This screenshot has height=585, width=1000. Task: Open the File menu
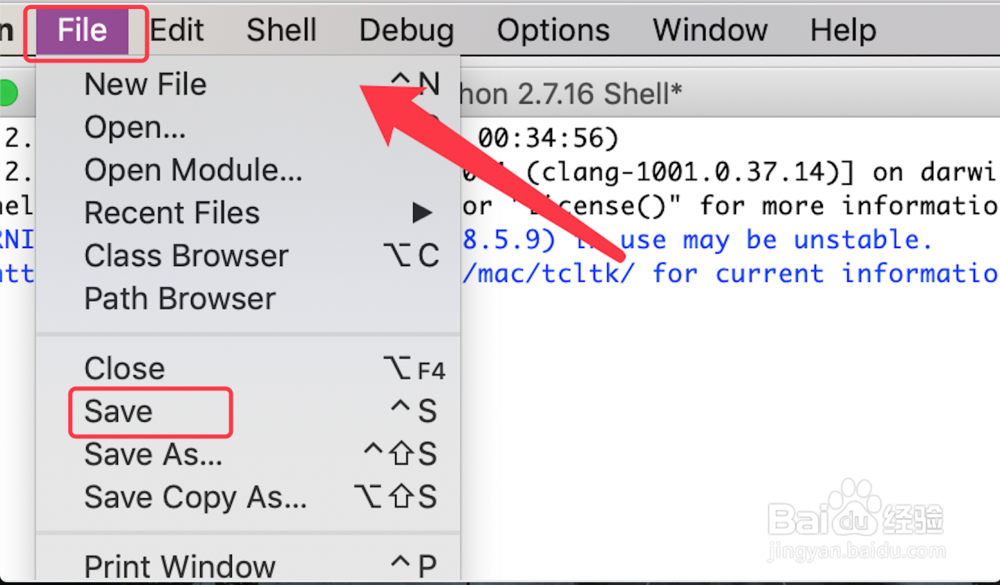click(x=82, y=30)
